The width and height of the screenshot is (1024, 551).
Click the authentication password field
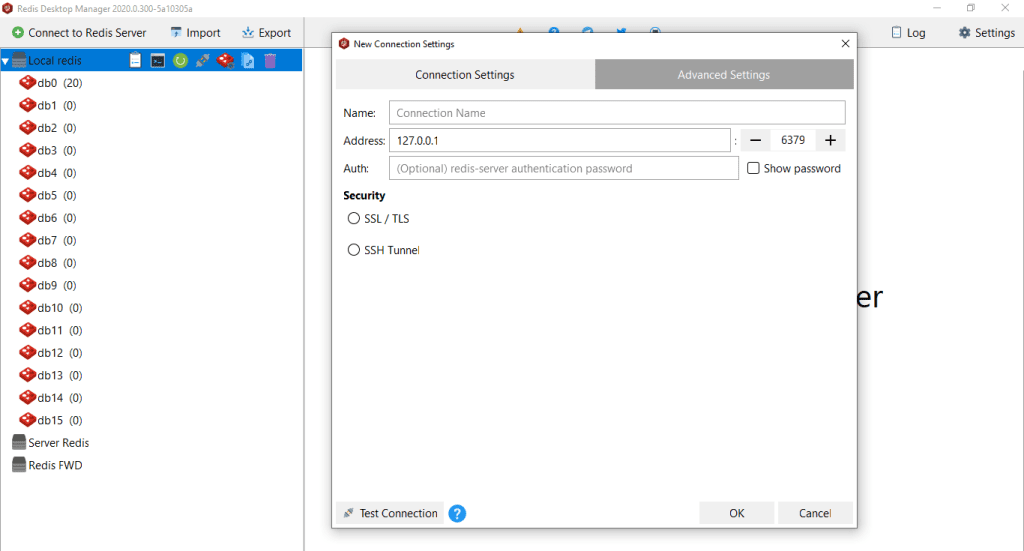[x=564, y=168]
